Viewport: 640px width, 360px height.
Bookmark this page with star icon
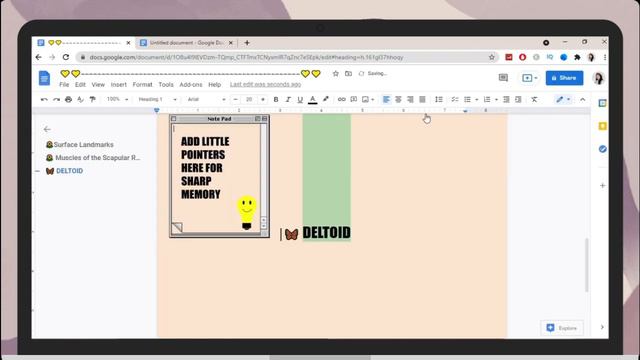click(492, 57)
